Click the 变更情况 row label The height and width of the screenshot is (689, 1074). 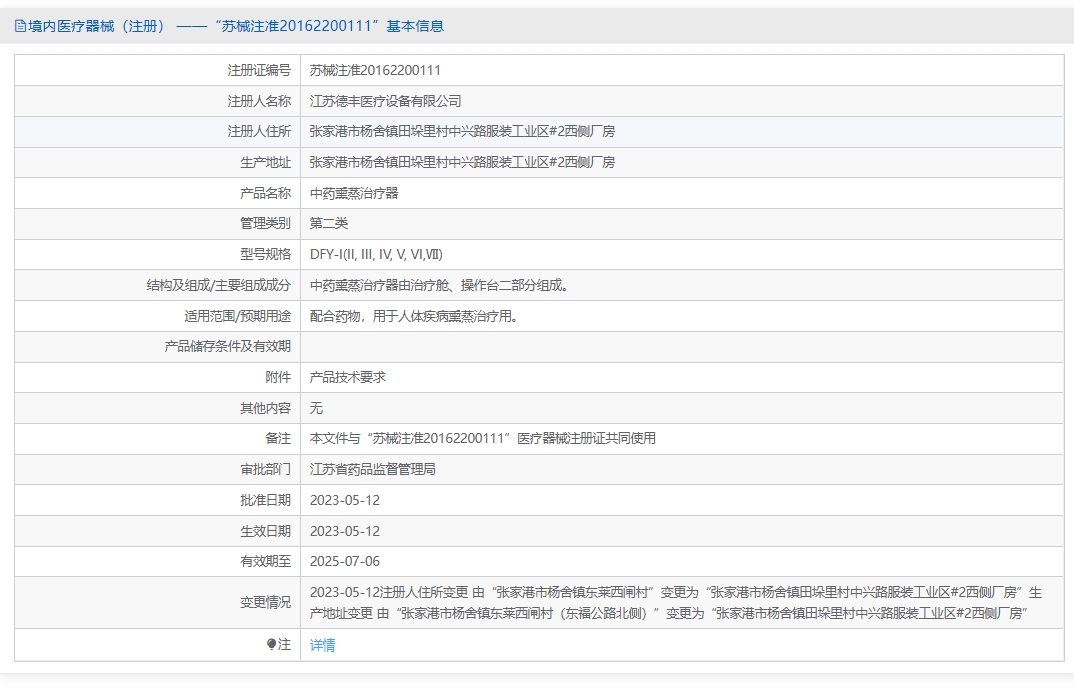pos(265,603)
